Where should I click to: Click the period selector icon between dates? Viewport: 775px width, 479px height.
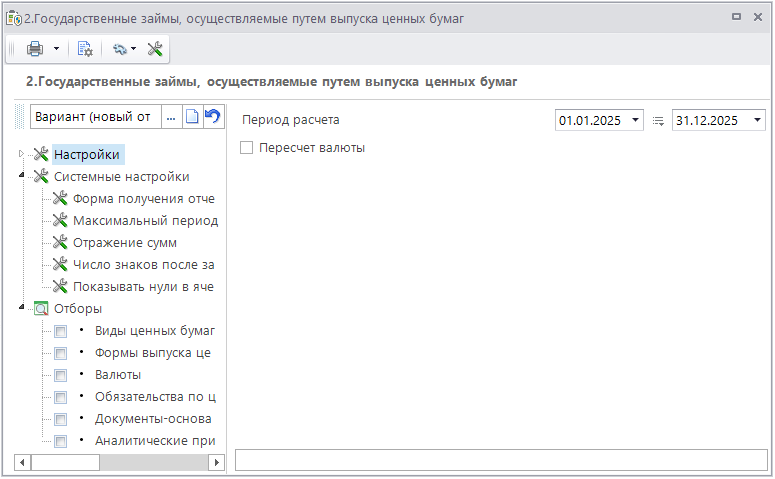tap(659, 121)
